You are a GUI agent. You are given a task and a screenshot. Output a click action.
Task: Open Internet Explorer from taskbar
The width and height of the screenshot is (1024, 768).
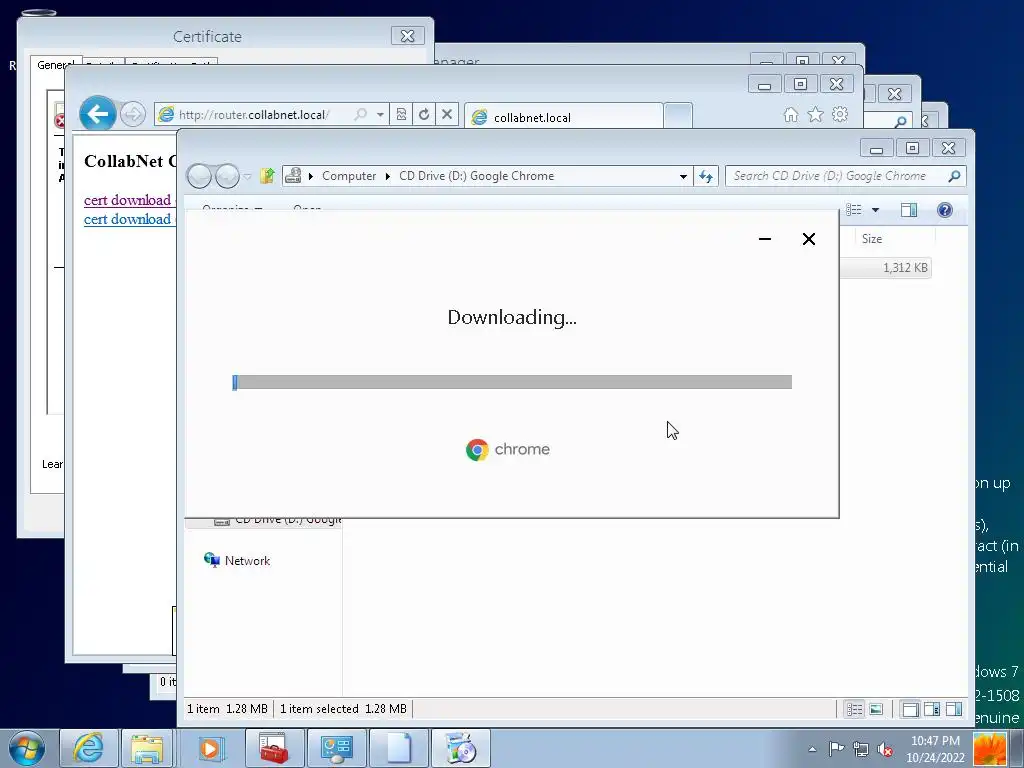(88, 748)
